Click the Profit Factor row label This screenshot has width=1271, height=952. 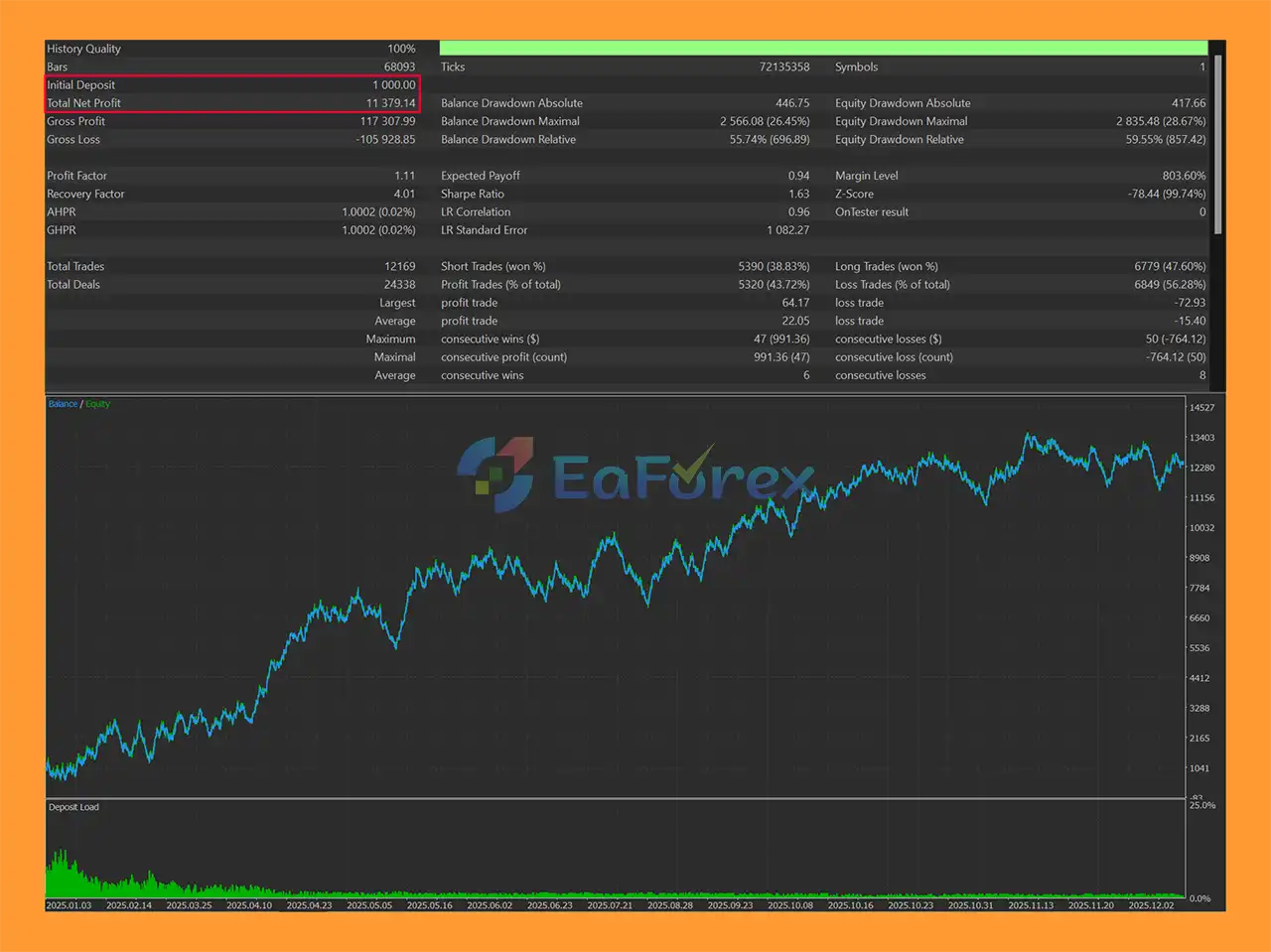pos(76,176)
